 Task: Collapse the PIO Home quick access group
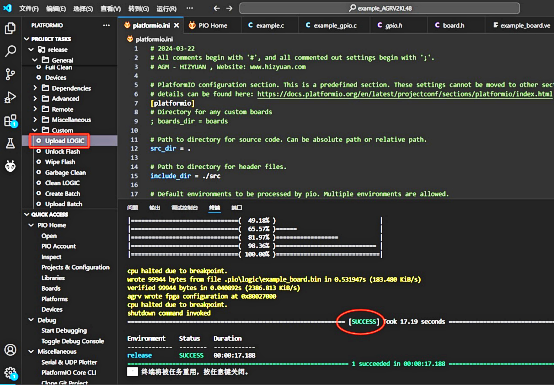click(x=31, y=225)
